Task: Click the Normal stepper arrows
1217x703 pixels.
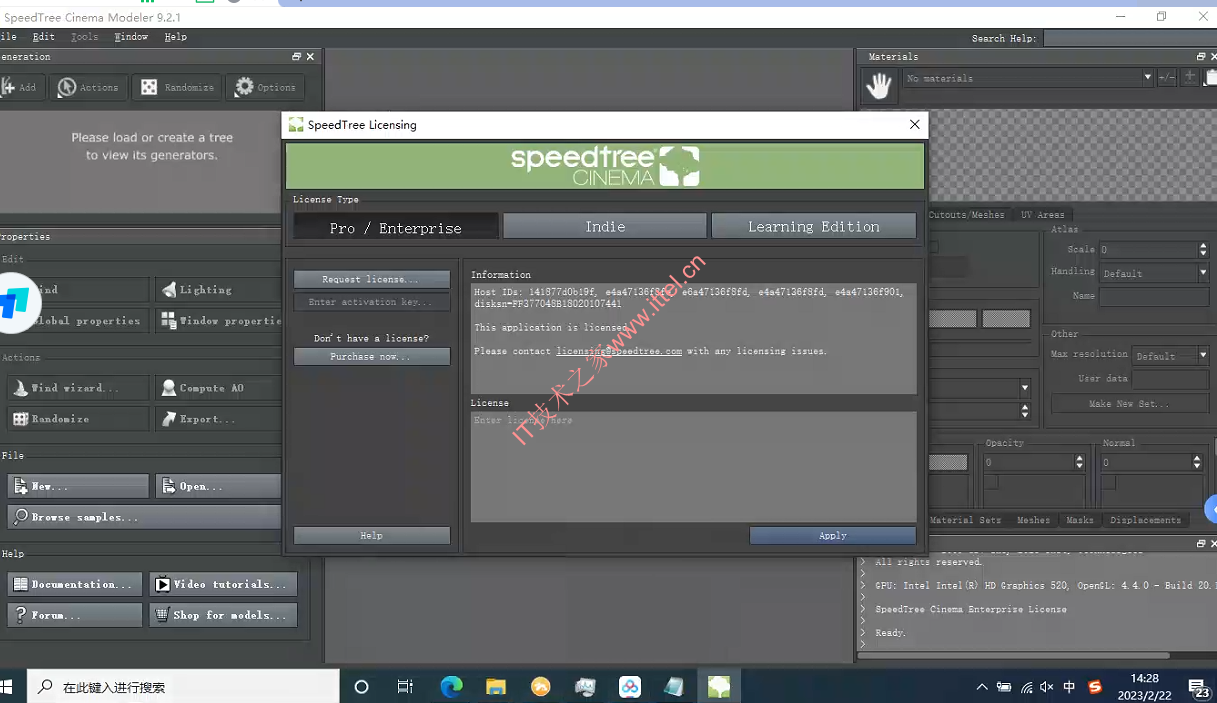Action: (x=1197, y=462)
